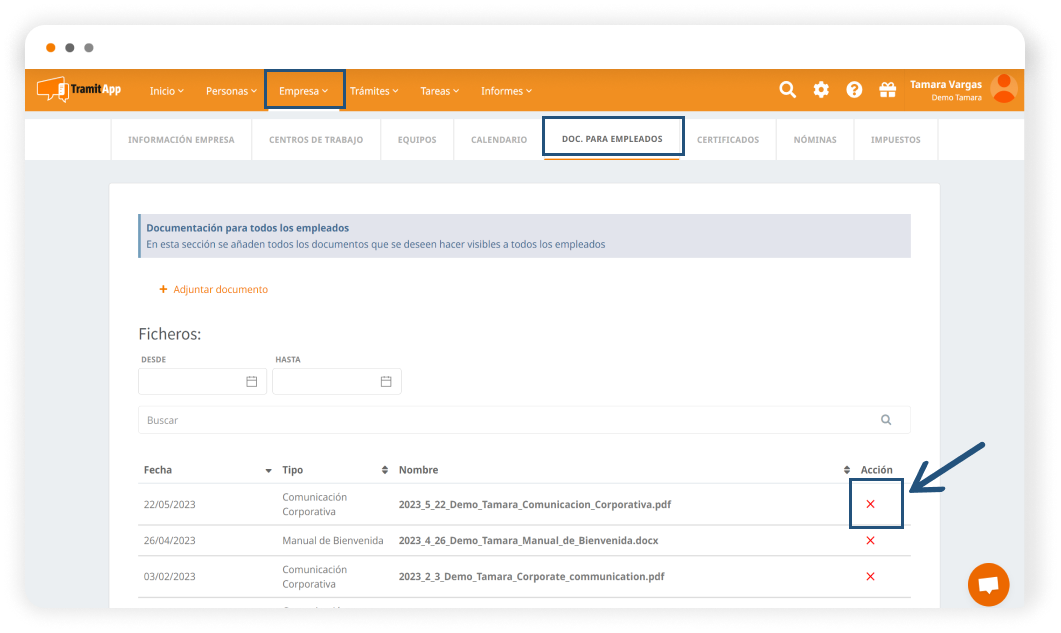Image resolution: width=1061 pixels, height=633 pixels.
Task: Remove the Corporate_communication.pdf file with red X
Action: pos(870,576)
